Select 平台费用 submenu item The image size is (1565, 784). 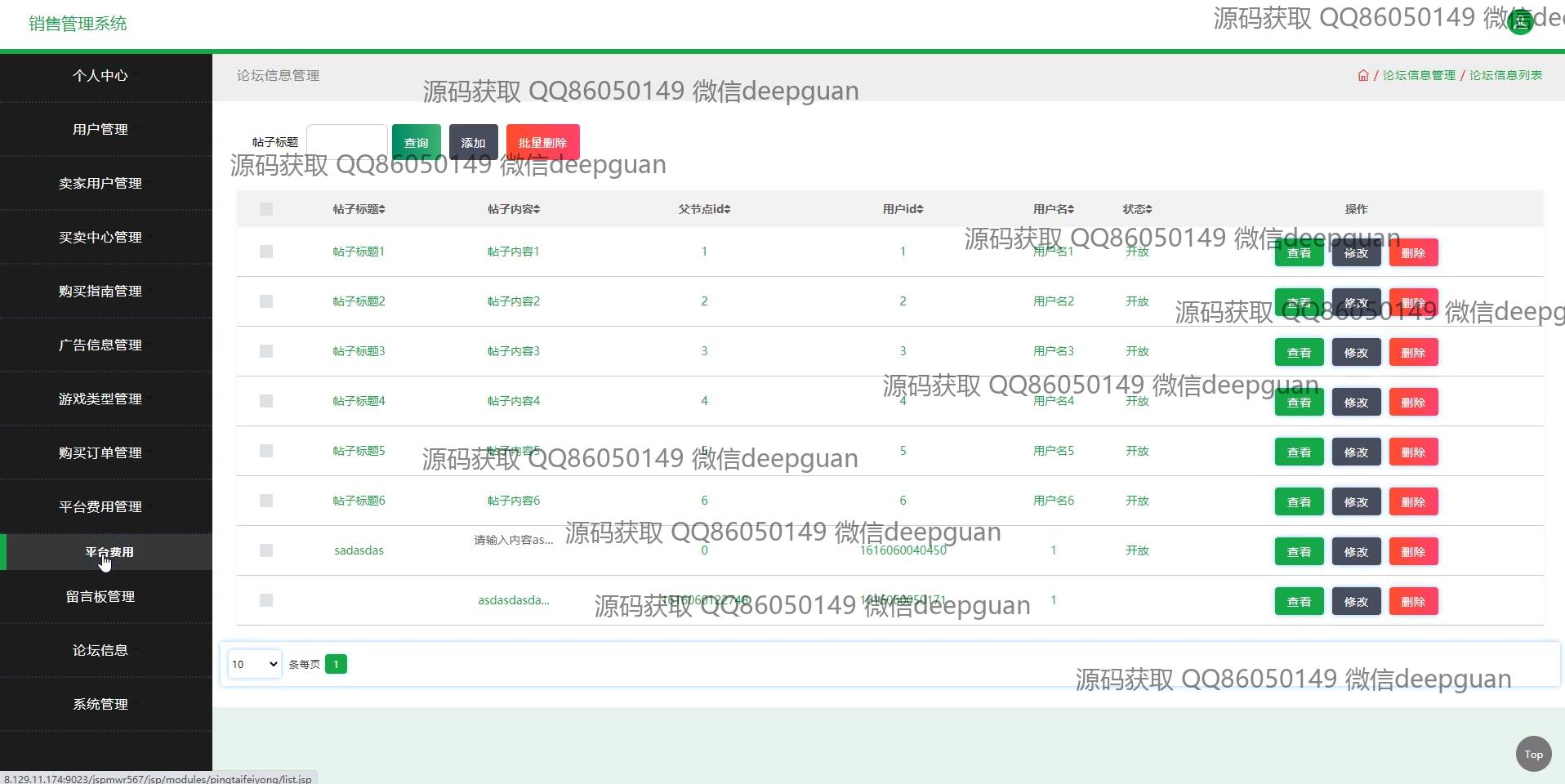(x=109, y=552)
